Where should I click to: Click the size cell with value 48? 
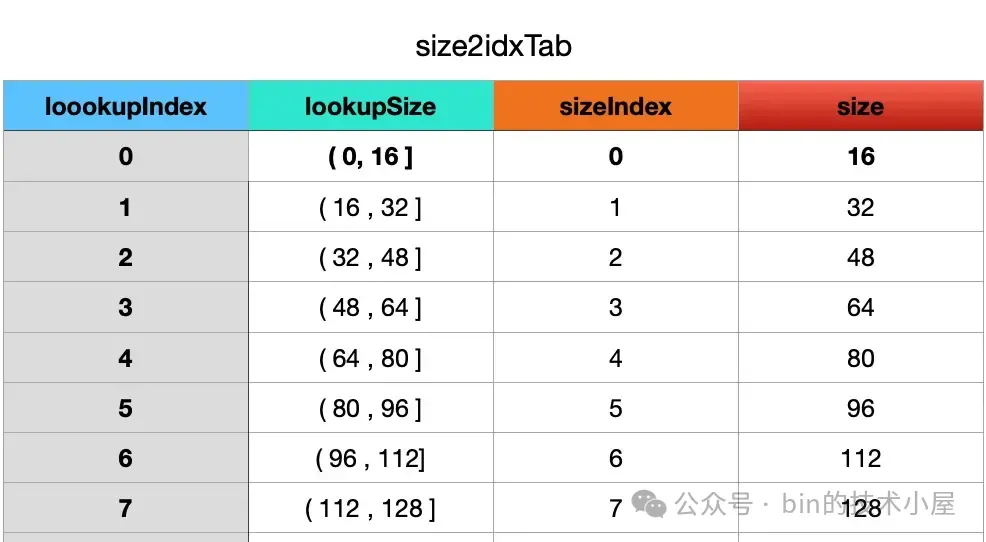coord(860,258)
